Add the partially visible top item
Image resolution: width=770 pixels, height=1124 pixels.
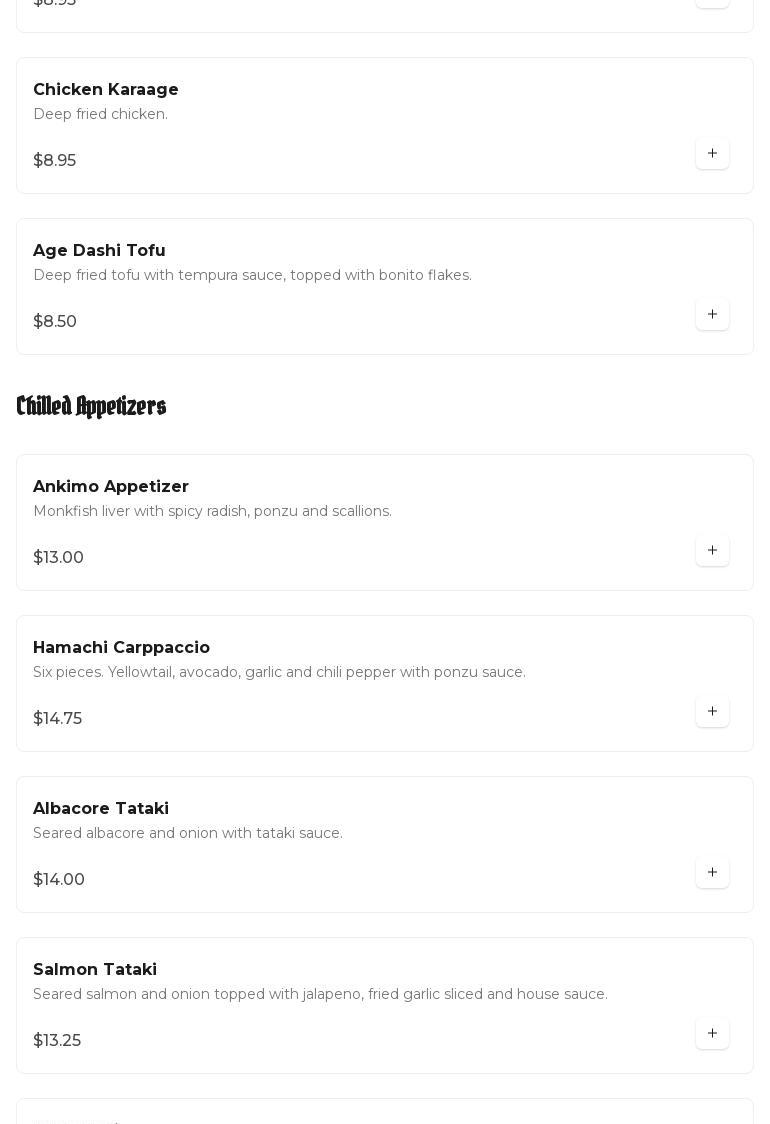[712, 3]
